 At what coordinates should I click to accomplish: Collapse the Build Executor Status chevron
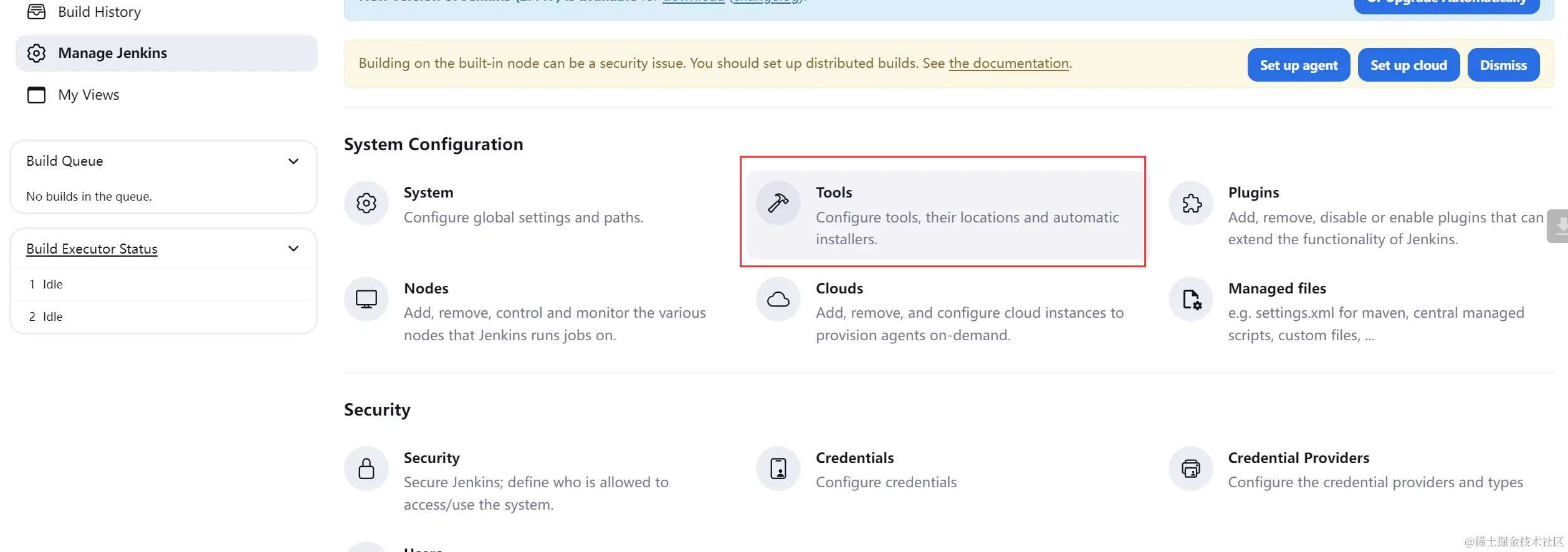[x=294, y=249]
